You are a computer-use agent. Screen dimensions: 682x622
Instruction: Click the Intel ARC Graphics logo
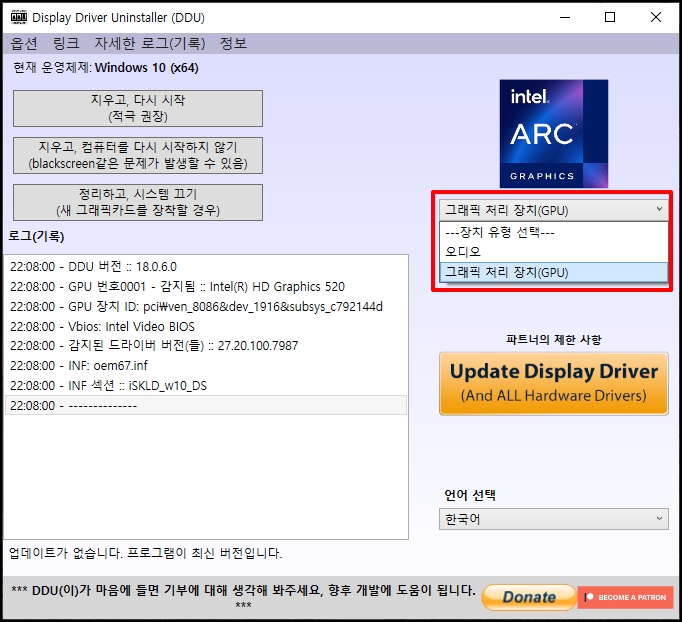click(x=554, y=134)
